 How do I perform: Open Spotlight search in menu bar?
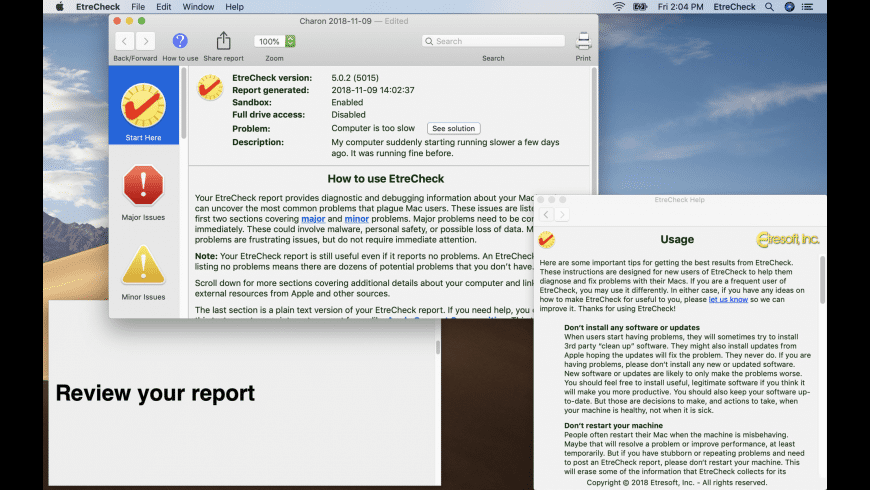769,7
